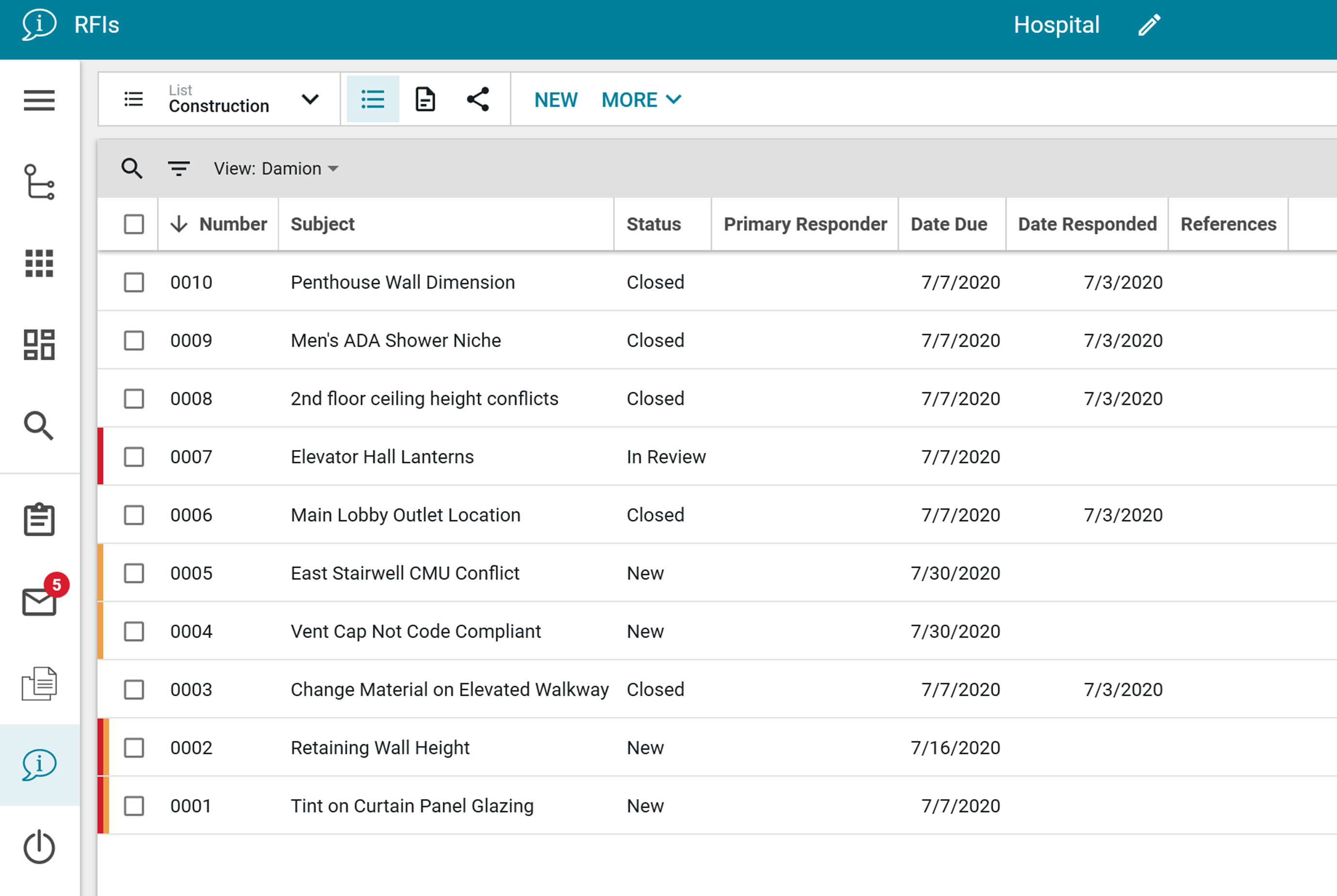Check the box for RFI 0007

coord(134,457)
